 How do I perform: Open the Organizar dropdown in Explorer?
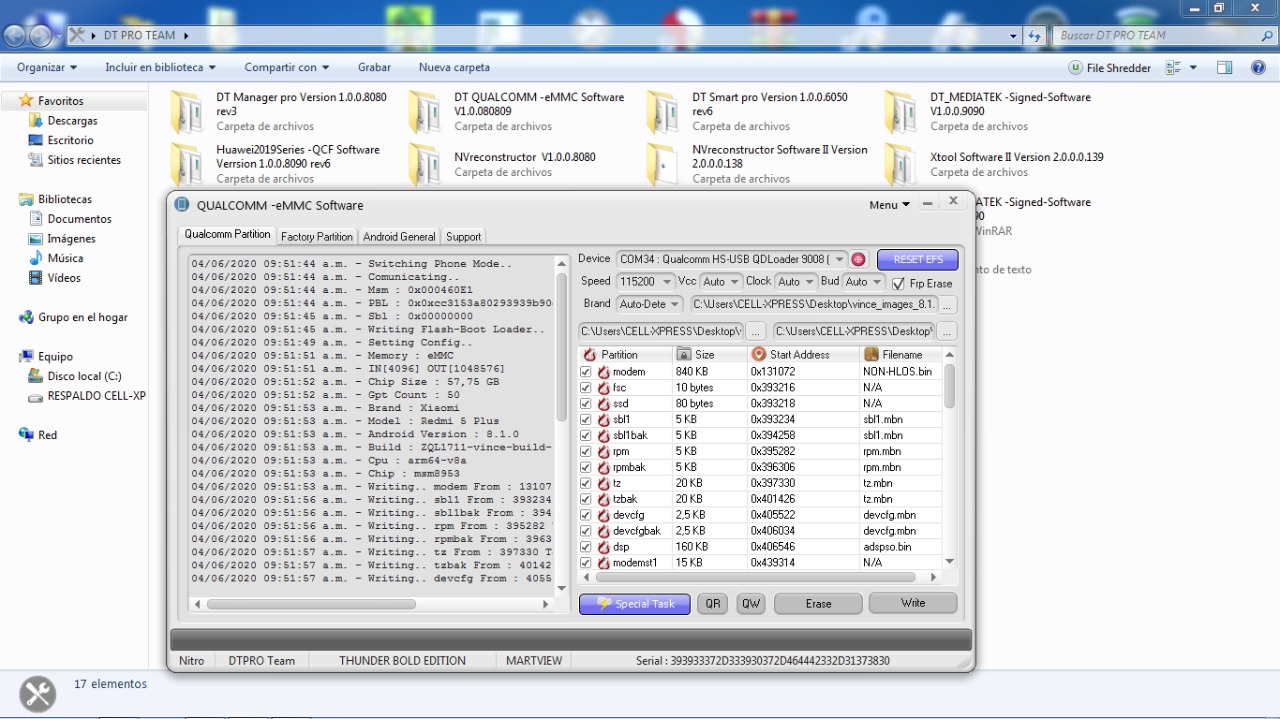pos(47,68)
